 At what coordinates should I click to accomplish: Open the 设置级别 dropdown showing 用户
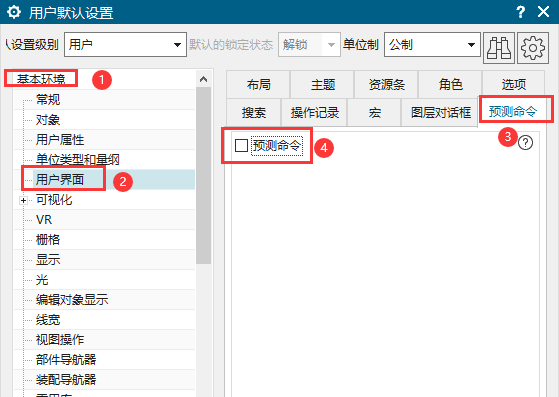point(125,45)
